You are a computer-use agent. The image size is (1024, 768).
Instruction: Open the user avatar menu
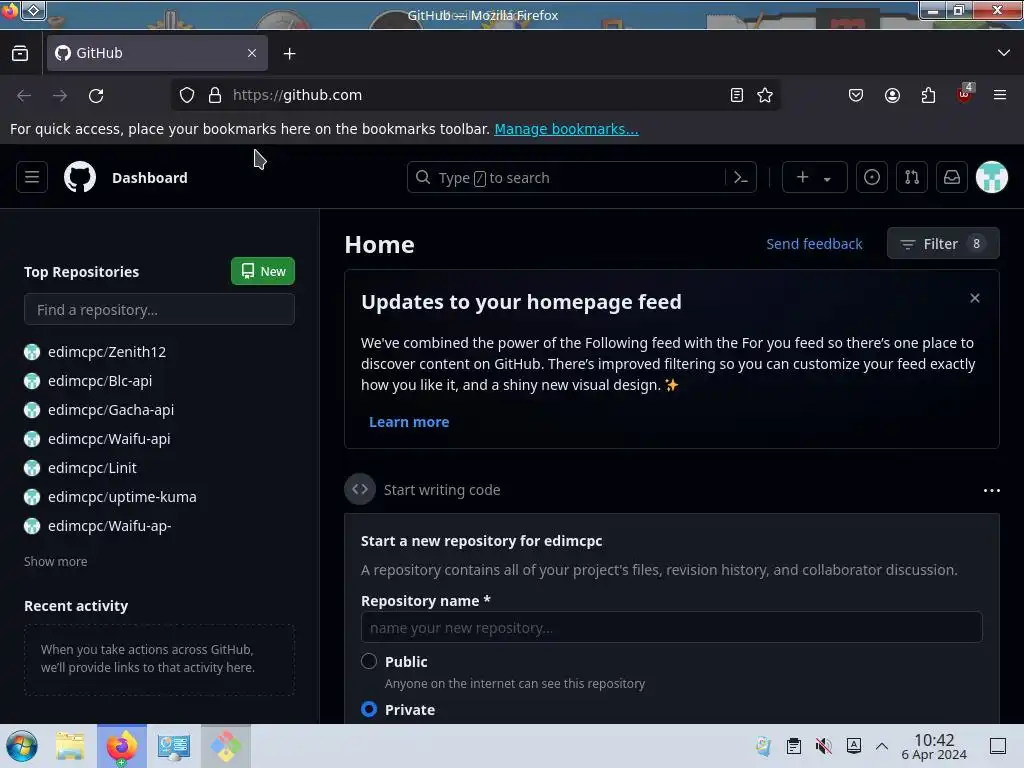991,177
